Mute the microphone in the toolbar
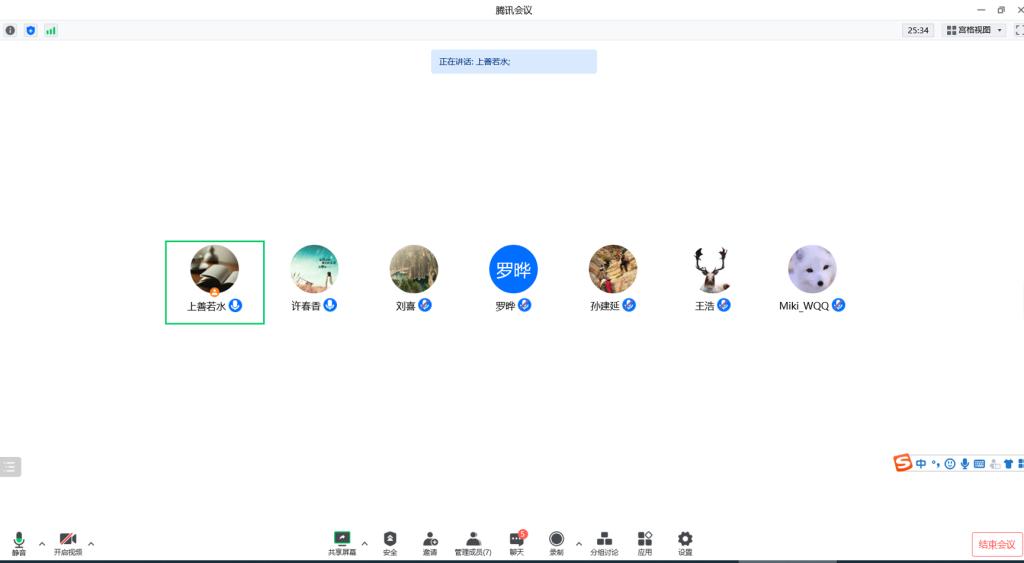 19,542
